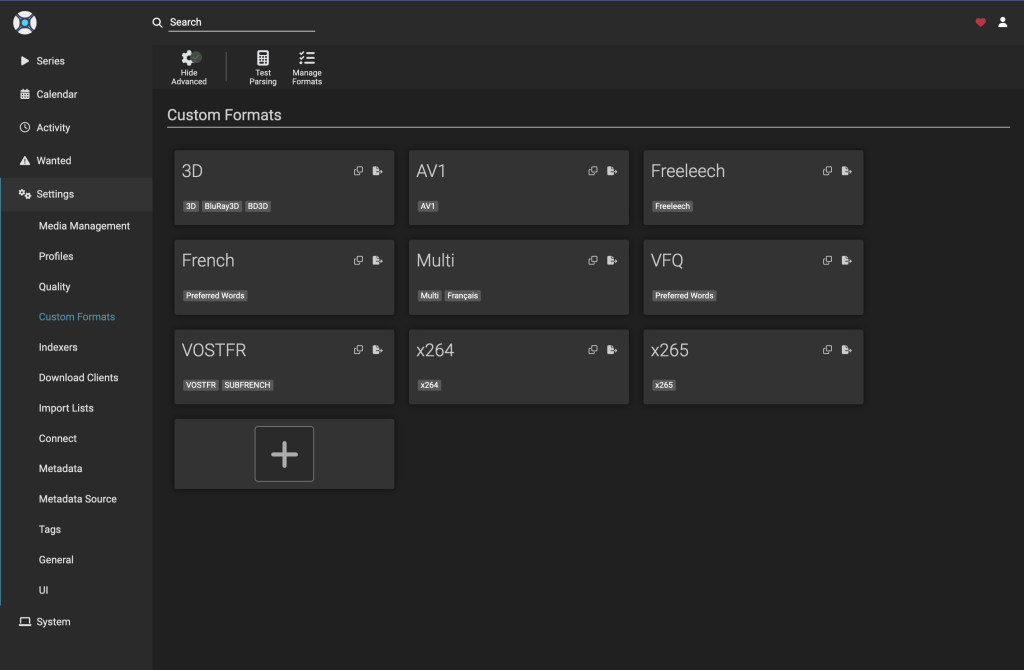1024x670 pixels.
Task: Click the SUBFRENCH tag label
Action: click(x=248, y=385)
